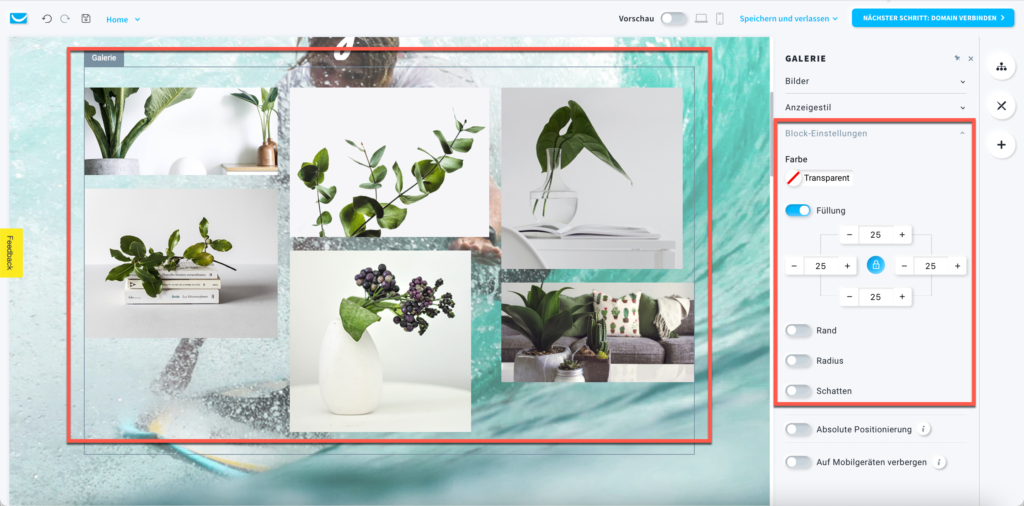Select the Galerie block label

[x=104, y=58]
